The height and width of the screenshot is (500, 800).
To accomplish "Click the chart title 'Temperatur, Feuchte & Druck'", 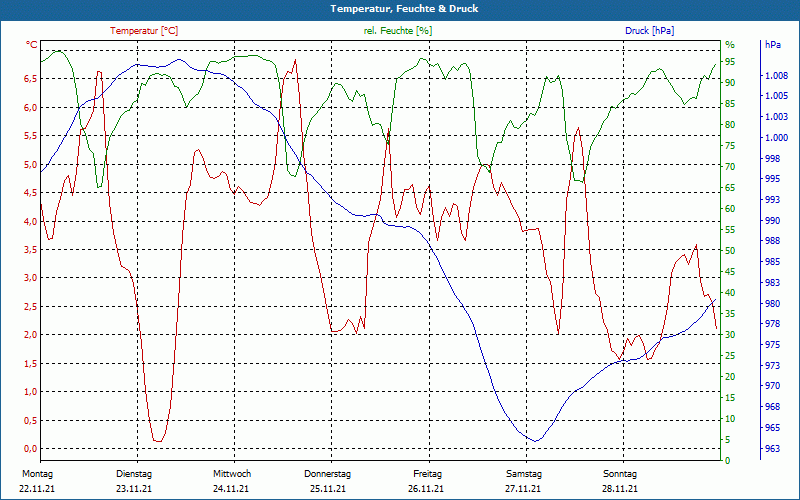I will (404, 9).
